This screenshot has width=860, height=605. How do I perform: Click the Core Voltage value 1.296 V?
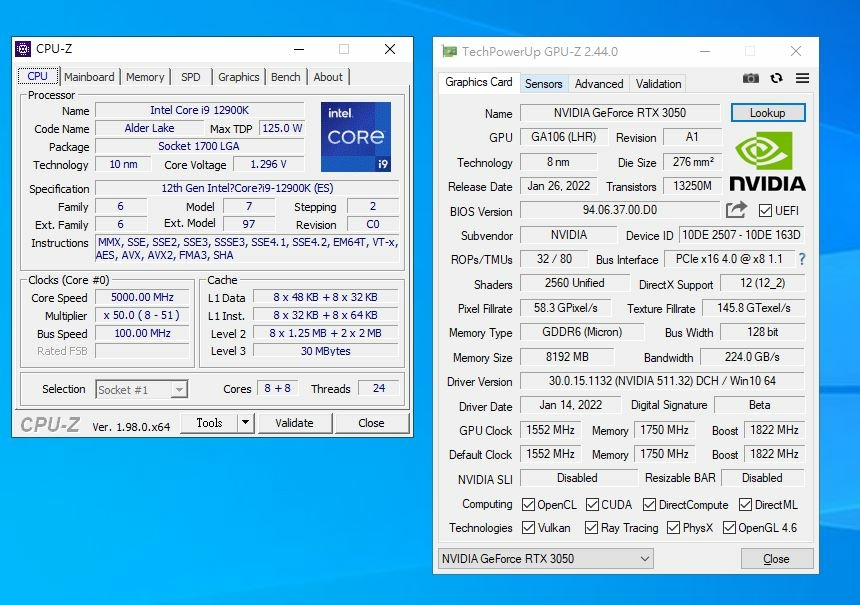[x=269, y=164]
